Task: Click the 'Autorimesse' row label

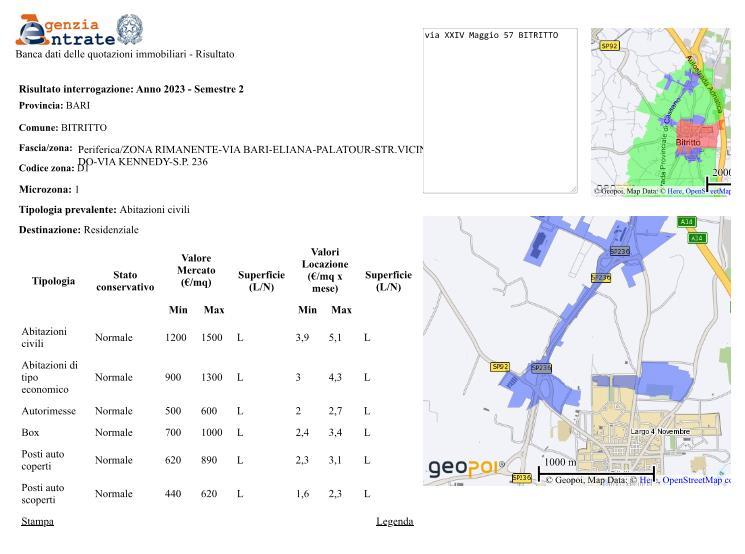Action: (48, 411)
